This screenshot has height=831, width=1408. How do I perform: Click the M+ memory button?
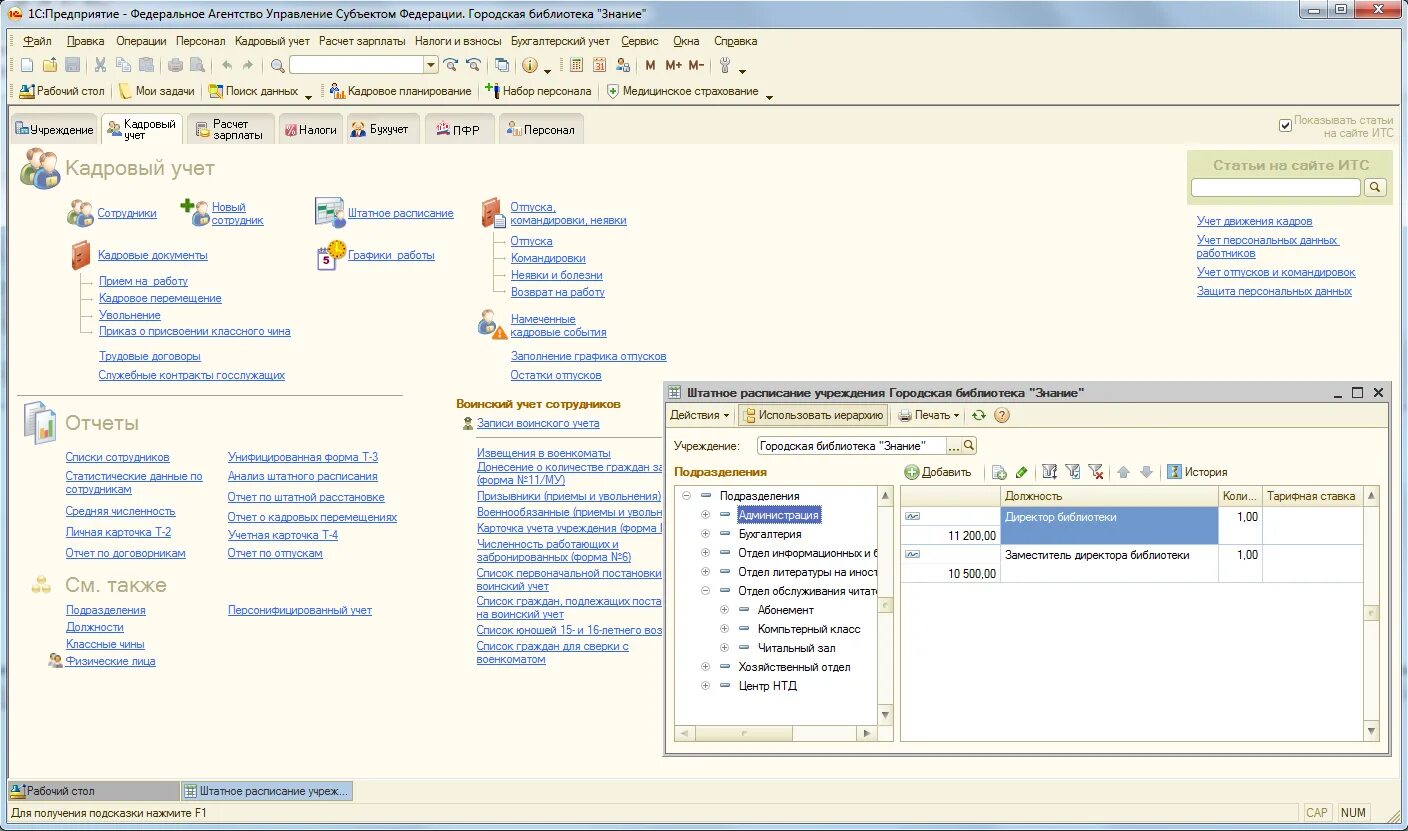coord(673,65)
